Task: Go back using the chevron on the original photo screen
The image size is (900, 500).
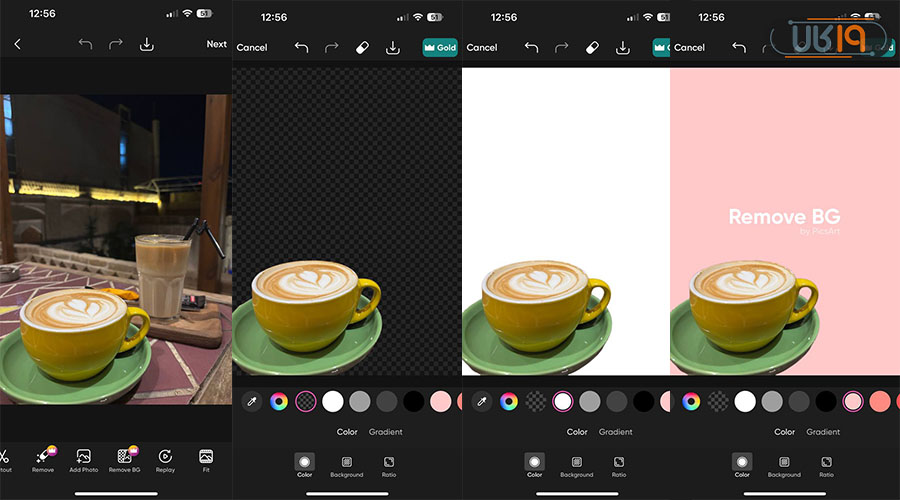Action: (x=17, y=44)
